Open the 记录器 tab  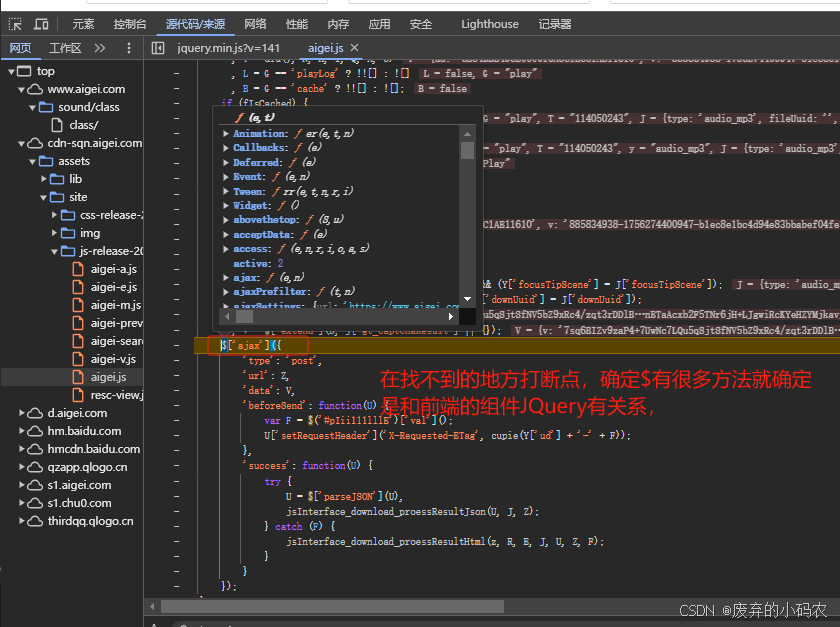pos(554,24)
